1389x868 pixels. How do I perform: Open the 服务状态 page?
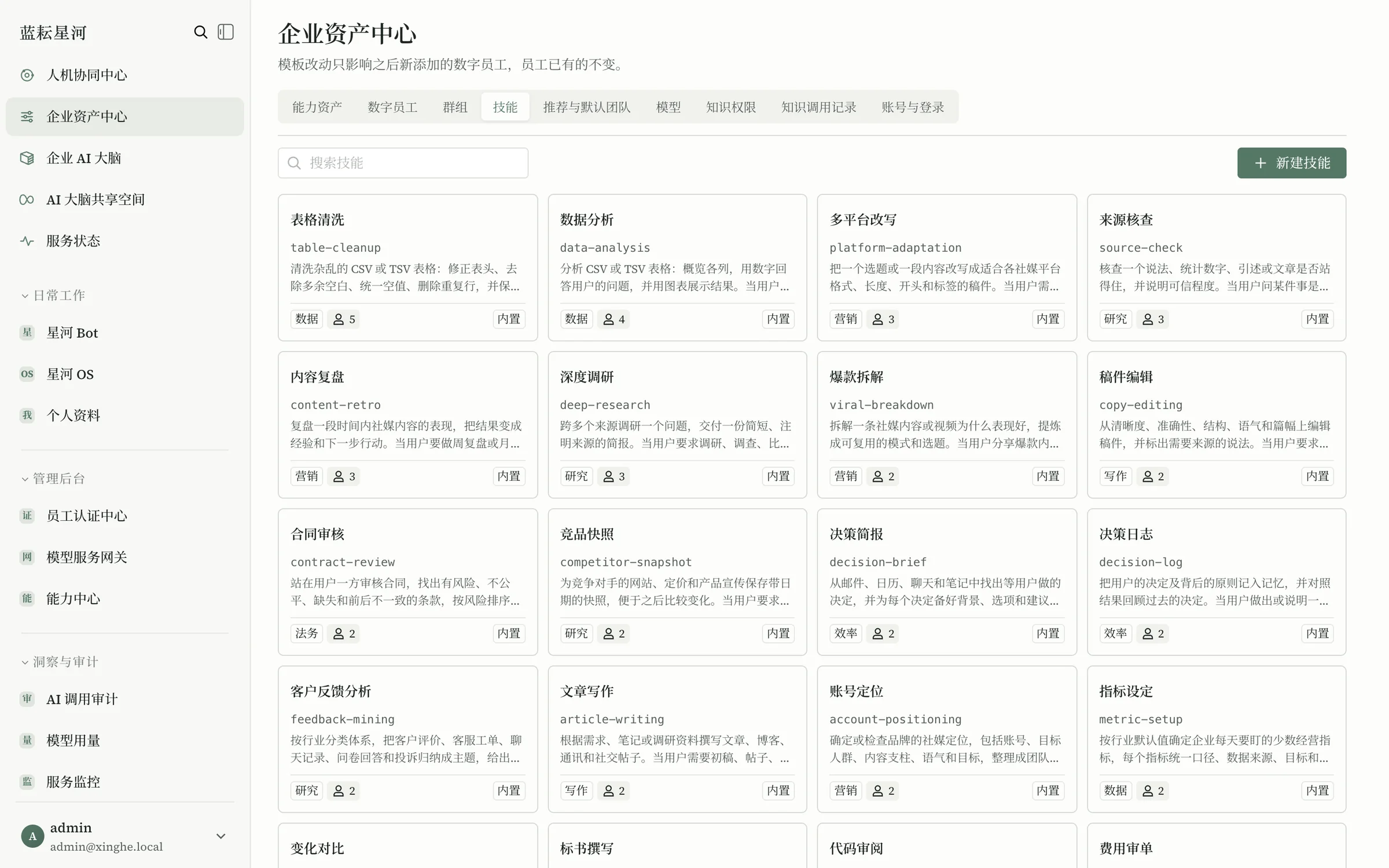pyautogui.click(x=124, y=241)
